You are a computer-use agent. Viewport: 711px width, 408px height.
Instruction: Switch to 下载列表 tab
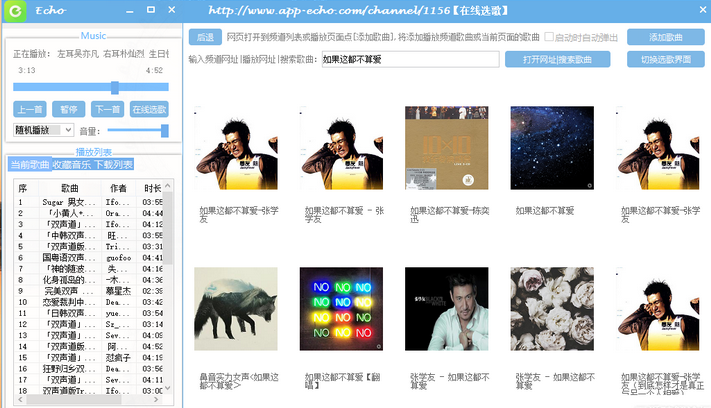click(x=113, y=165)
